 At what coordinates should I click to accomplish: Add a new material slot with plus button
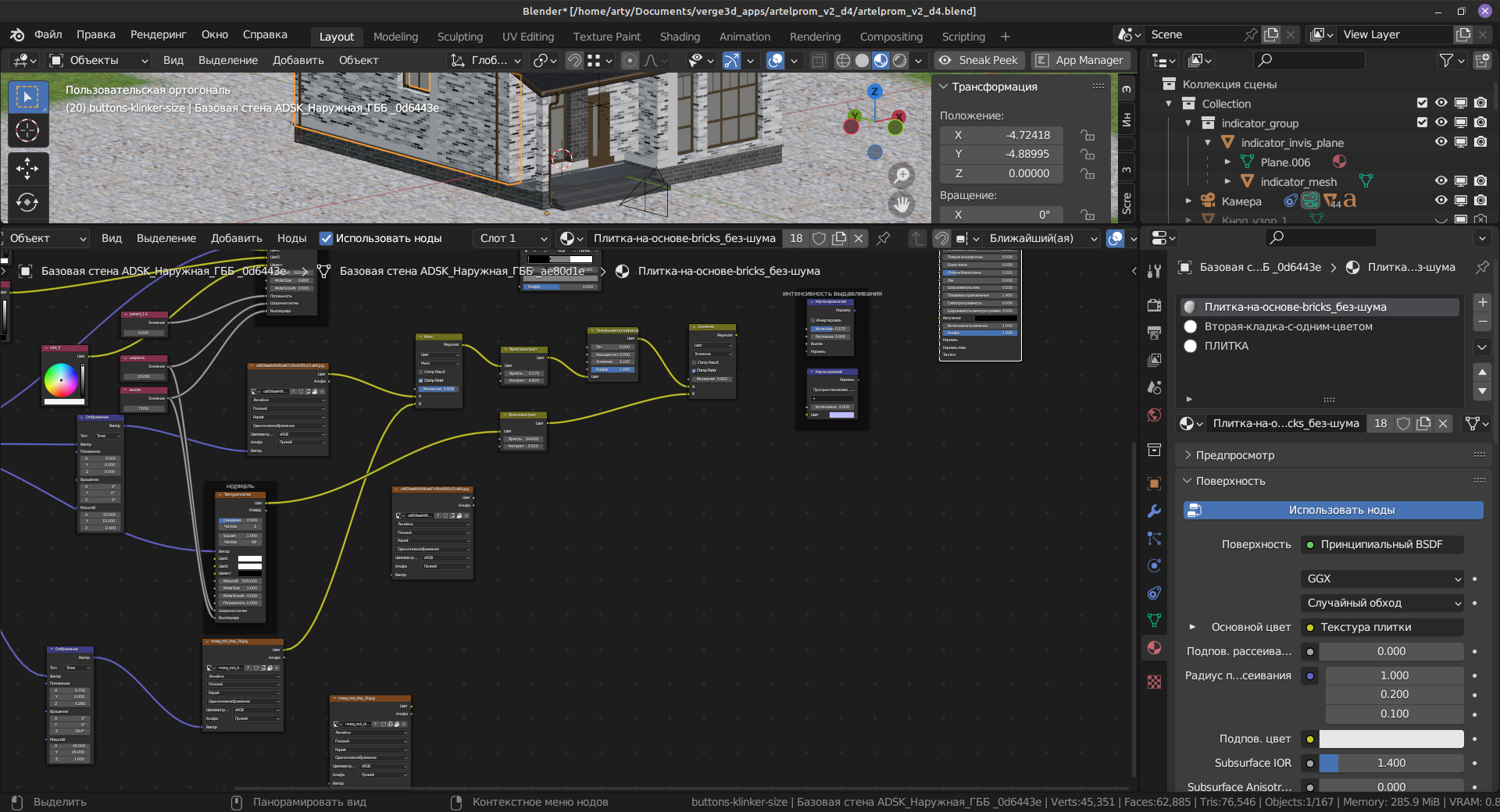coord(1482,302)
